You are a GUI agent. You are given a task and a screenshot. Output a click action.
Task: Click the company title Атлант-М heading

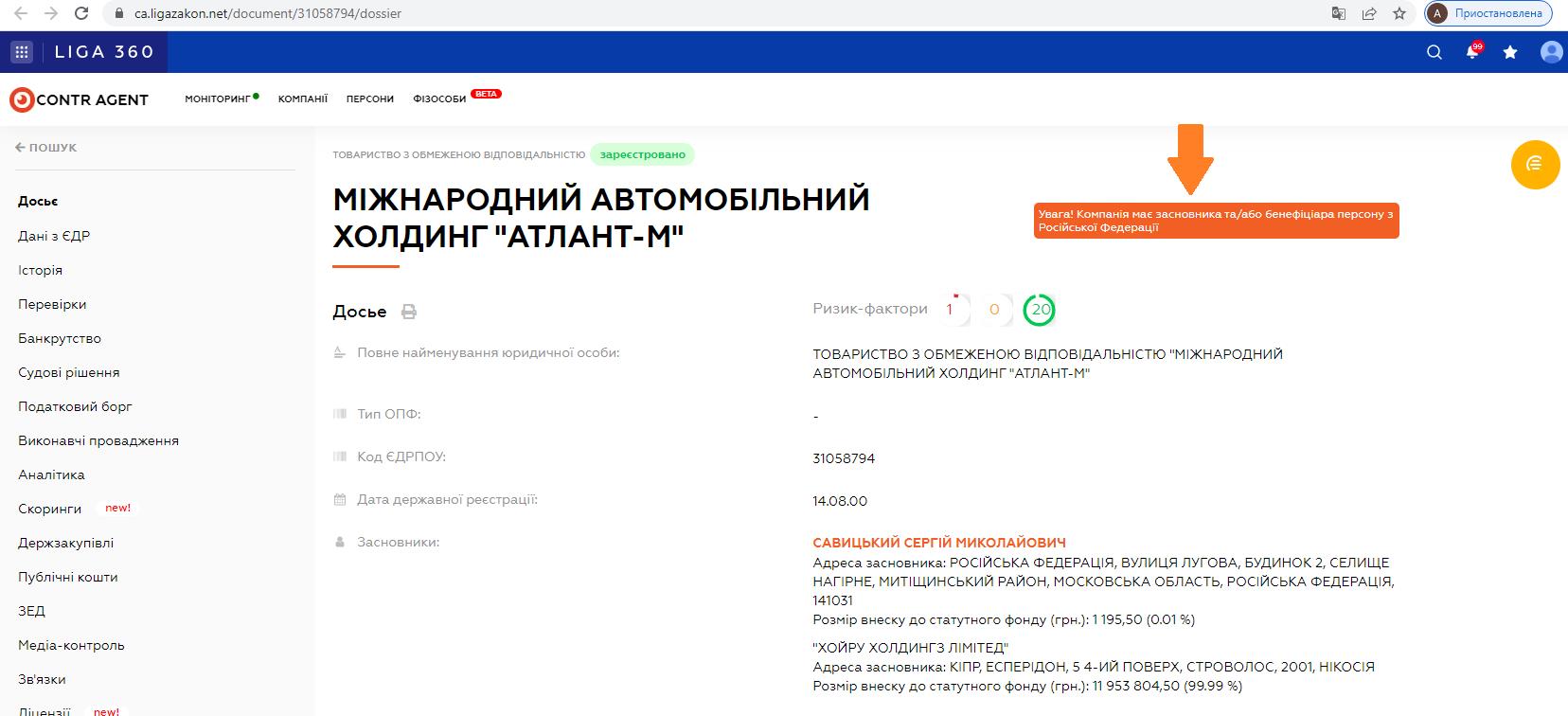(601, 218)
